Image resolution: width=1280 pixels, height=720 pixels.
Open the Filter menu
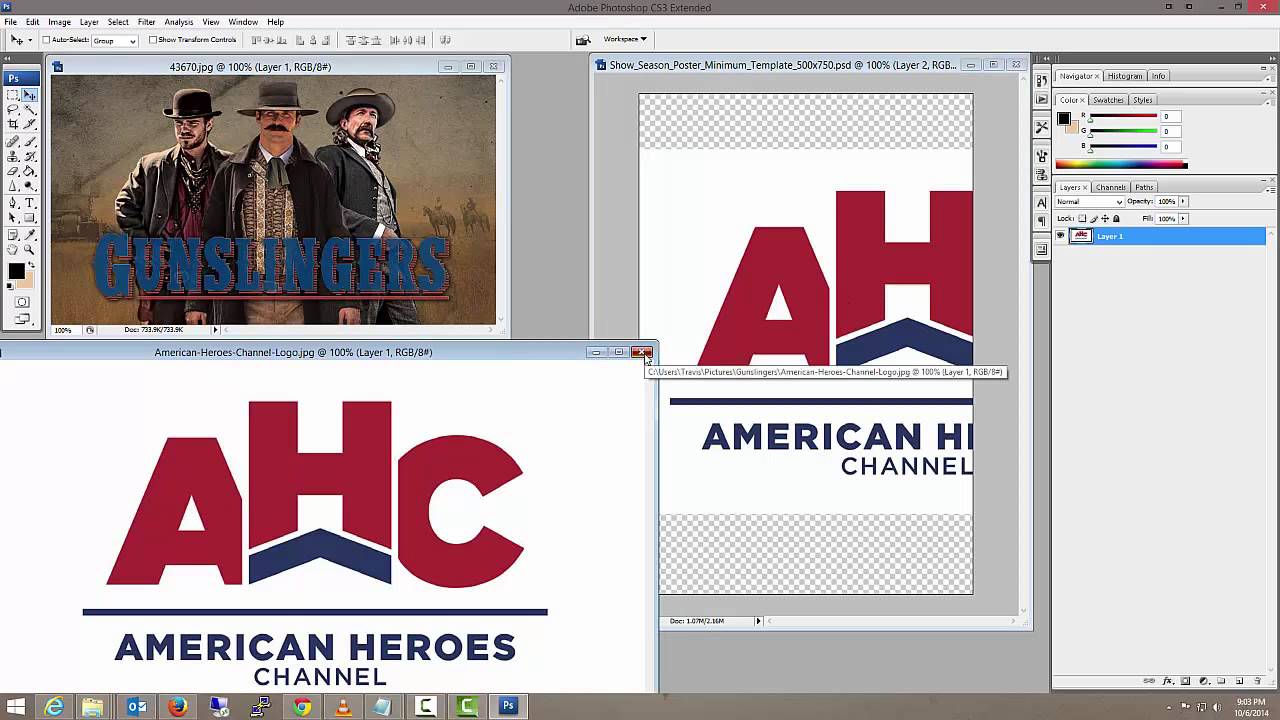tap(146, 22)
